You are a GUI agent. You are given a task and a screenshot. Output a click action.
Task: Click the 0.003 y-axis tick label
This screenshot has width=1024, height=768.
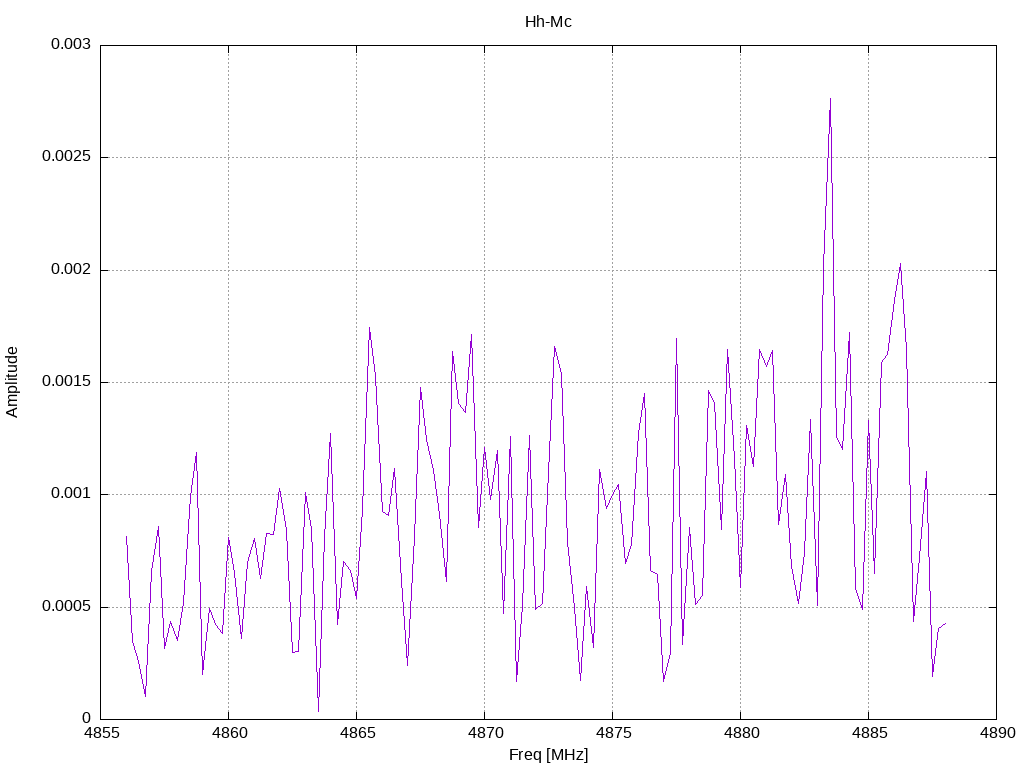pyautogui.click(x=71, y=44)
